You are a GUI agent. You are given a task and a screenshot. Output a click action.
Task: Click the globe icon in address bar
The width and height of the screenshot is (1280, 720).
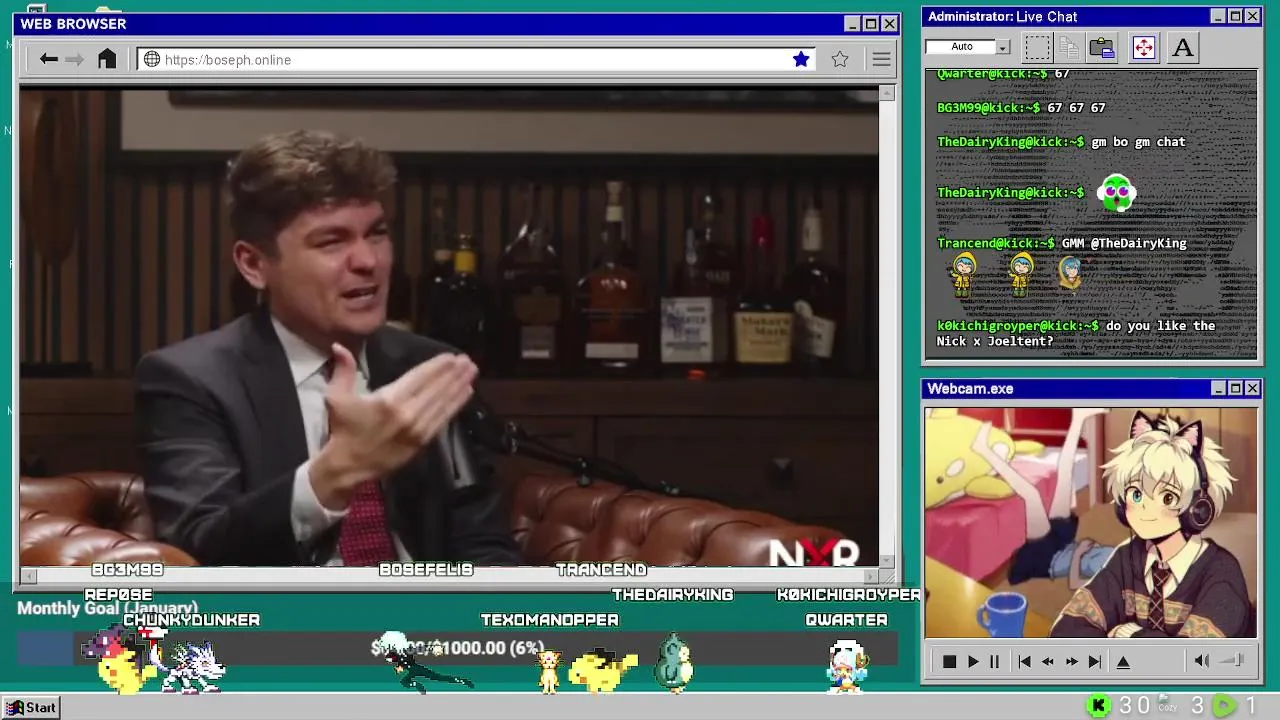click(x=152, y=59)
